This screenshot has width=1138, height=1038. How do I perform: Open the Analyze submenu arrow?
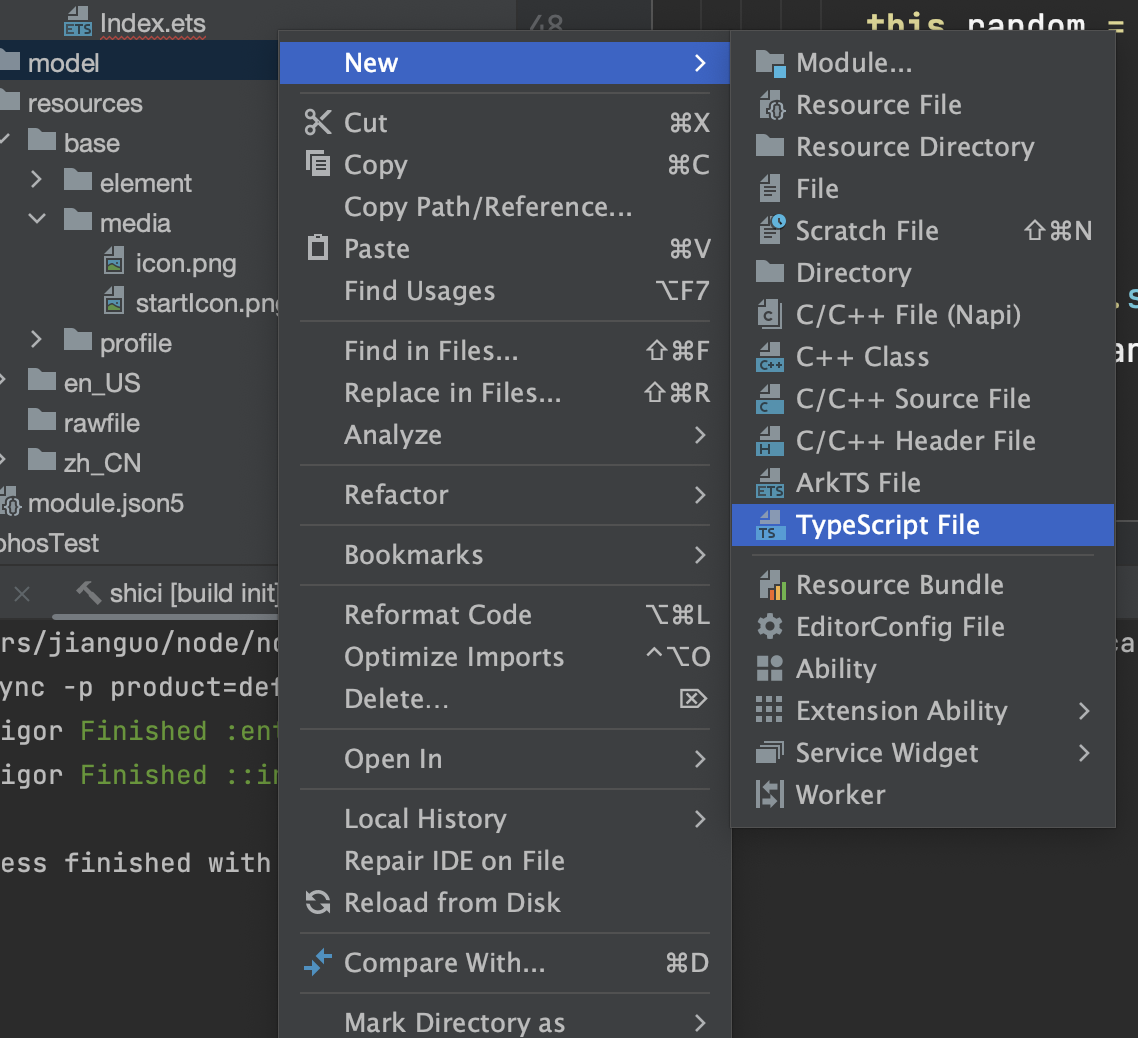[700, 435]
